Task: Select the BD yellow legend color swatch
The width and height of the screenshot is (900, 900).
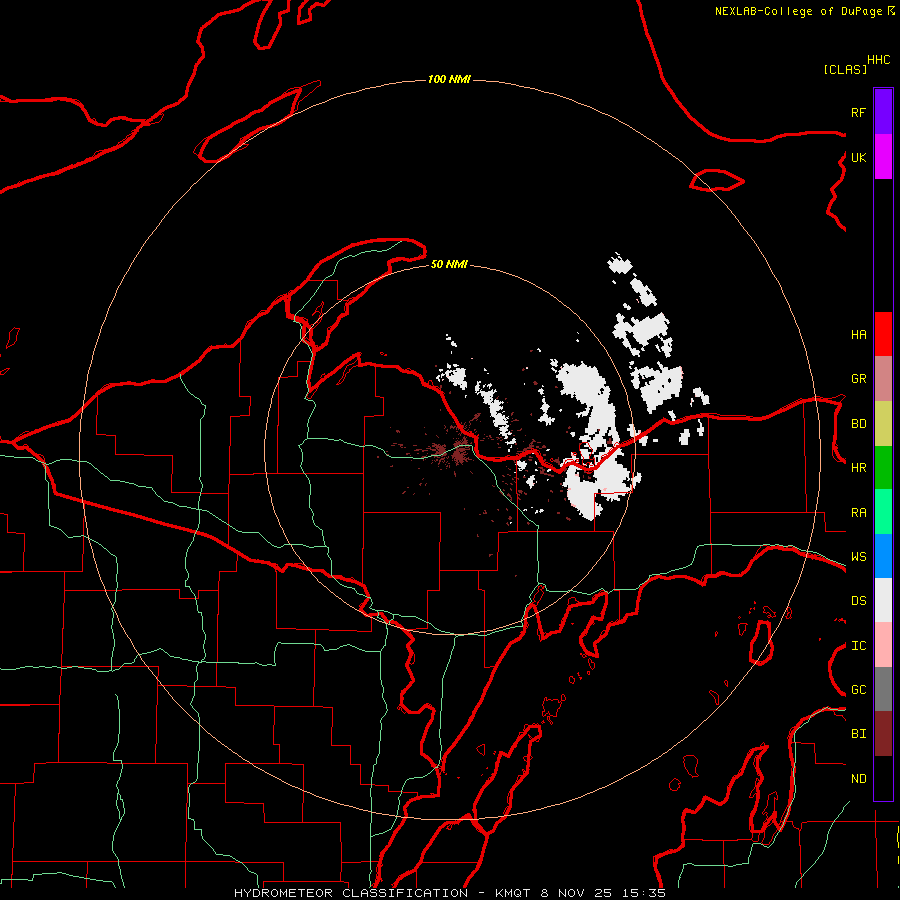Action: 883,424
